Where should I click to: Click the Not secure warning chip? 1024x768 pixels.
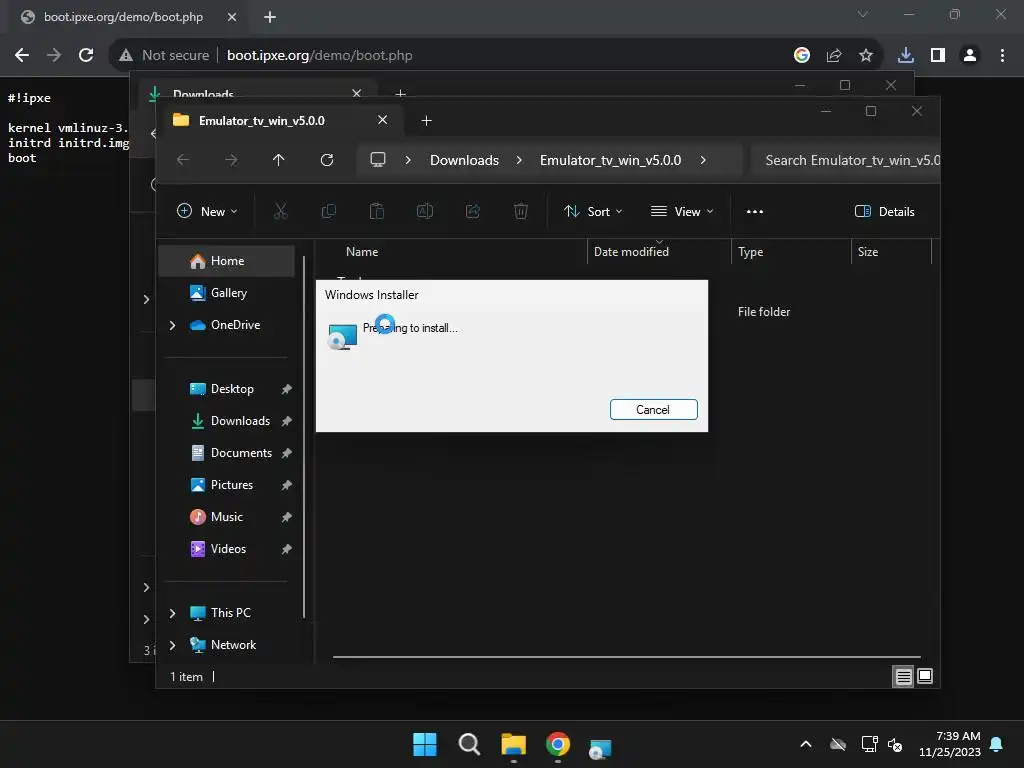click(x=164, y=55)
